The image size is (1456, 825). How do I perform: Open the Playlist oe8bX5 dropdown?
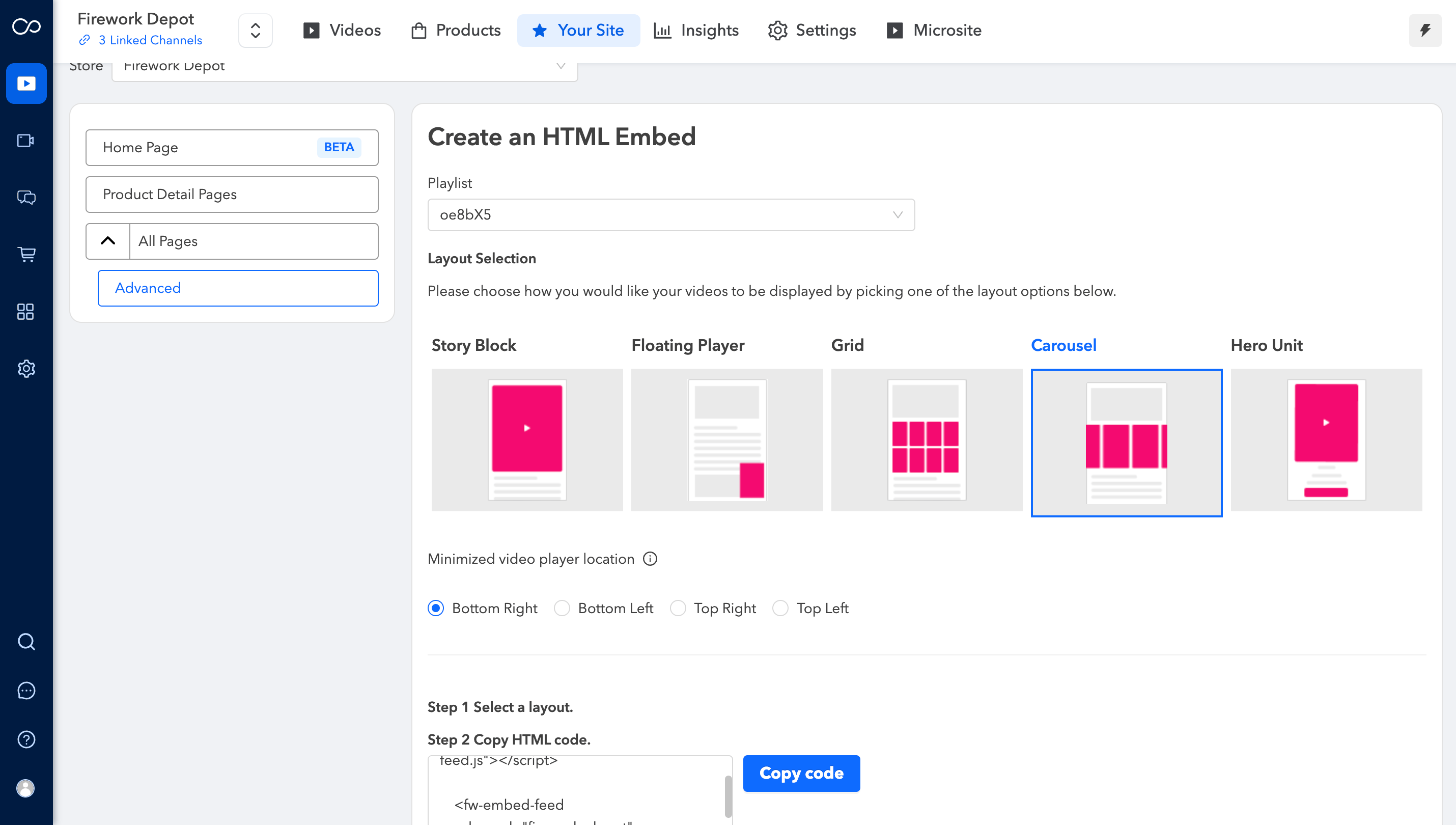point(670,215)
